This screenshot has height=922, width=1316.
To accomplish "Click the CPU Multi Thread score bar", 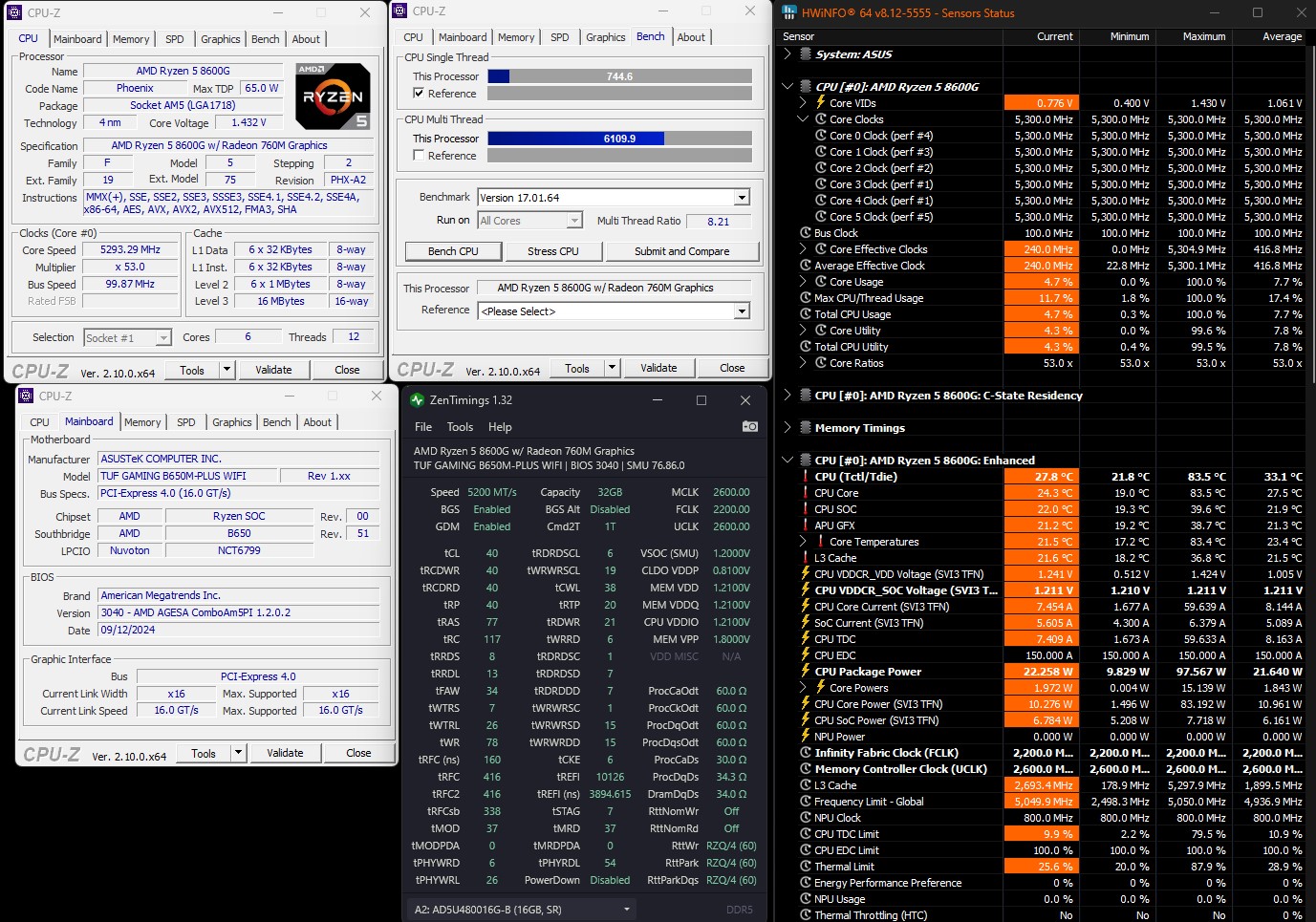I will [x=619, y=139].
